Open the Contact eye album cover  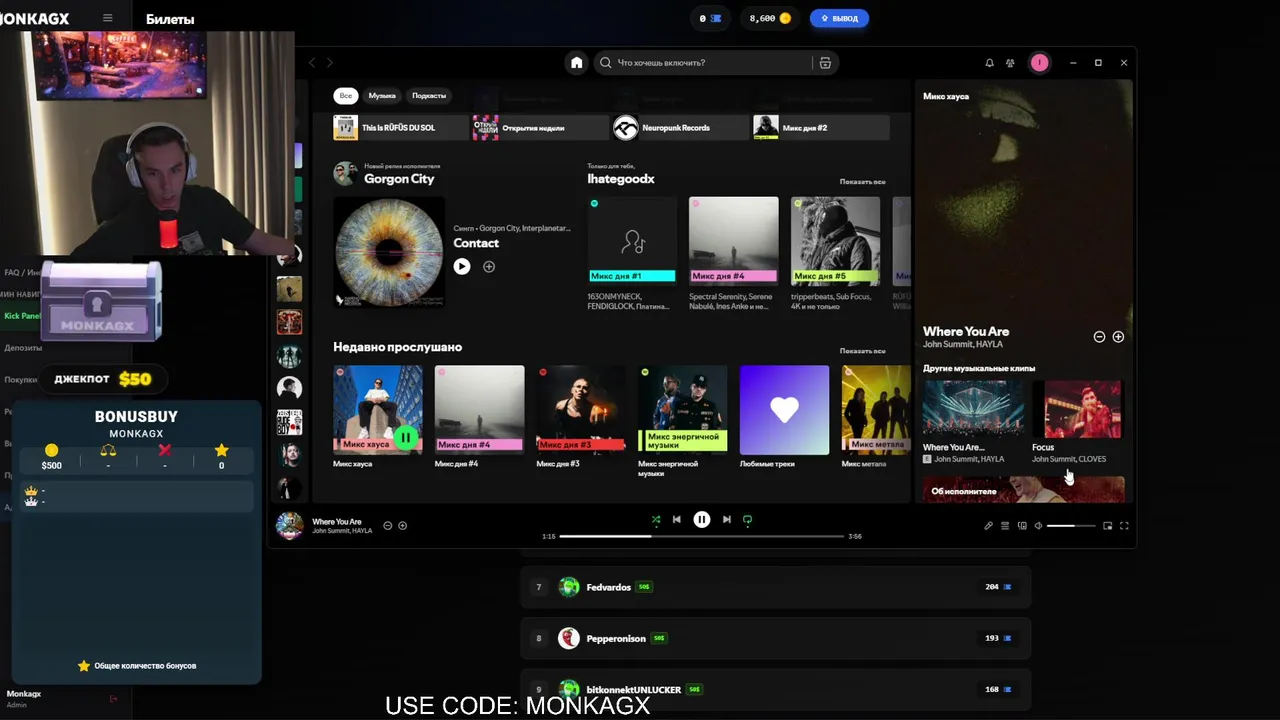(x=389, y=252)
